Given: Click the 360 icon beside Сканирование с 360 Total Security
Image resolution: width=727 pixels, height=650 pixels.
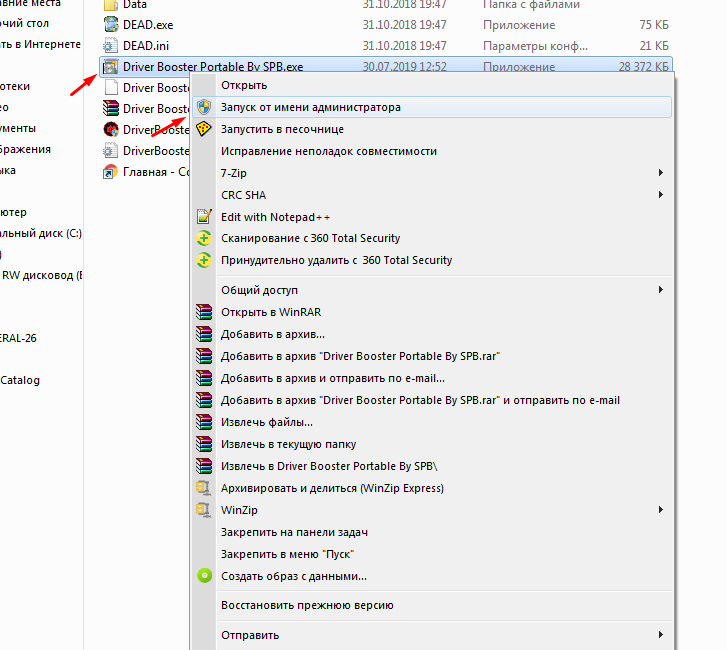Looking at the screenshot, I should point(204,238).
